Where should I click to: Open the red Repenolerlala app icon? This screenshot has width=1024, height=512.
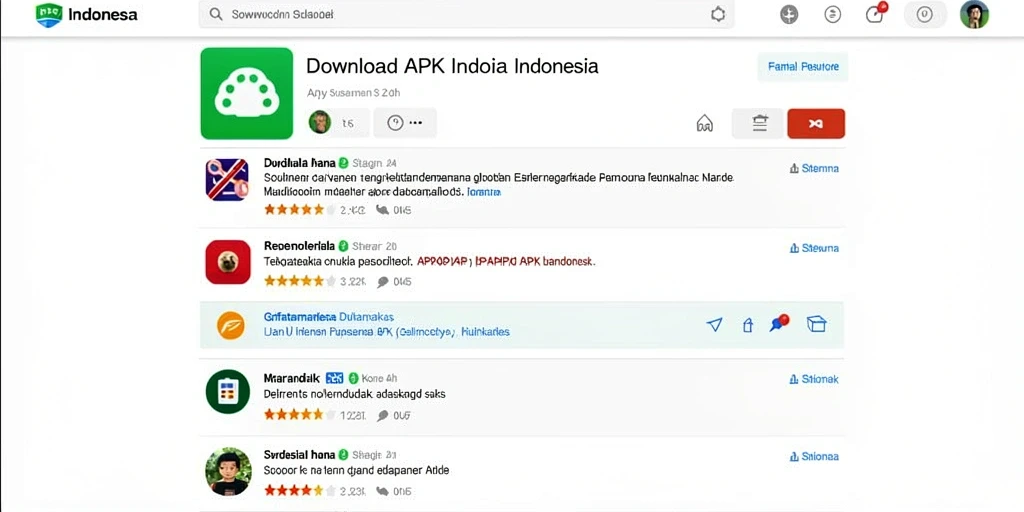pyautogui.click(x=228, y=262)
